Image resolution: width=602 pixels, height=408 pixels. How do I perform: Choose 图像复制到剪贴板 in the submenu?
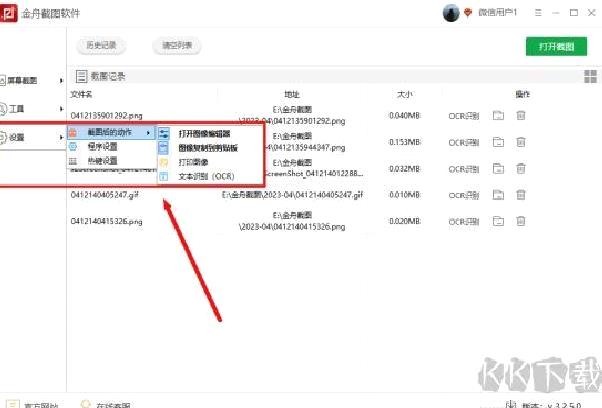(208, 148)
